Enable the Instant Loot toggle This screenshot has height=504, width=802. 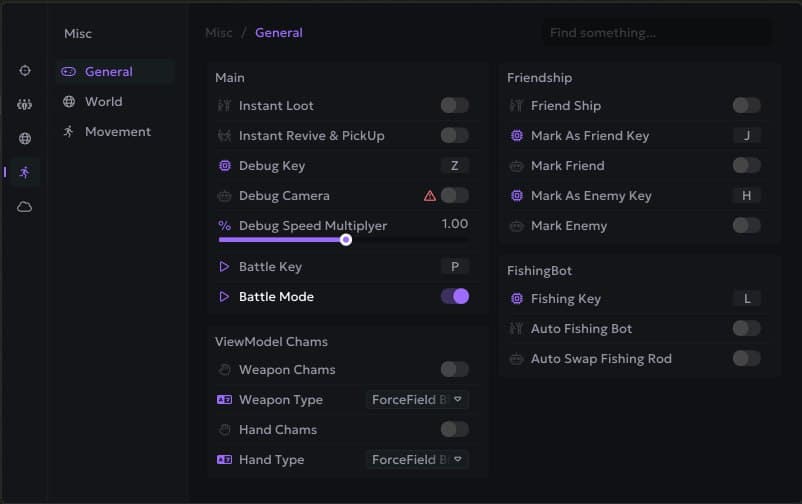pyautogui.click(x=454, y=105)
